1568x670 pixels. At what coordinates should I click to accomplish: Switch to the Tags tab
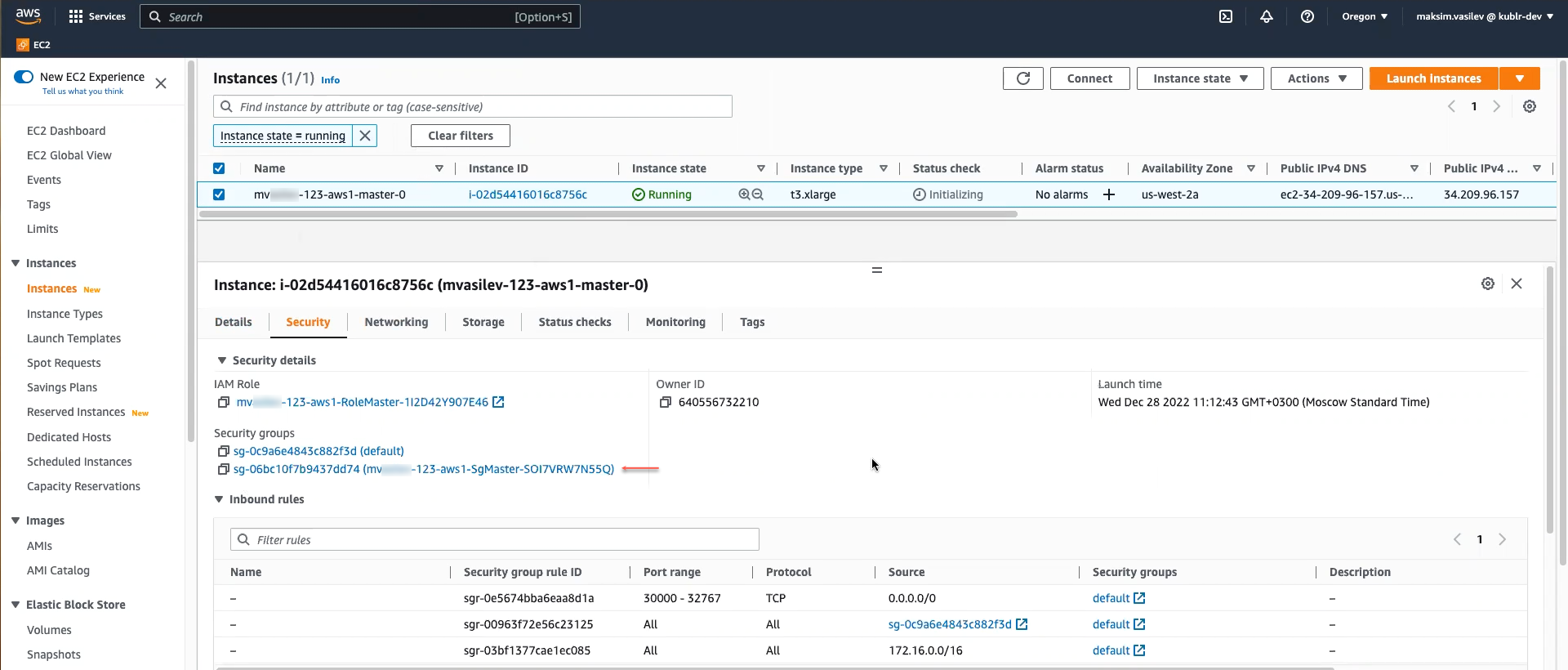[752, 322]
